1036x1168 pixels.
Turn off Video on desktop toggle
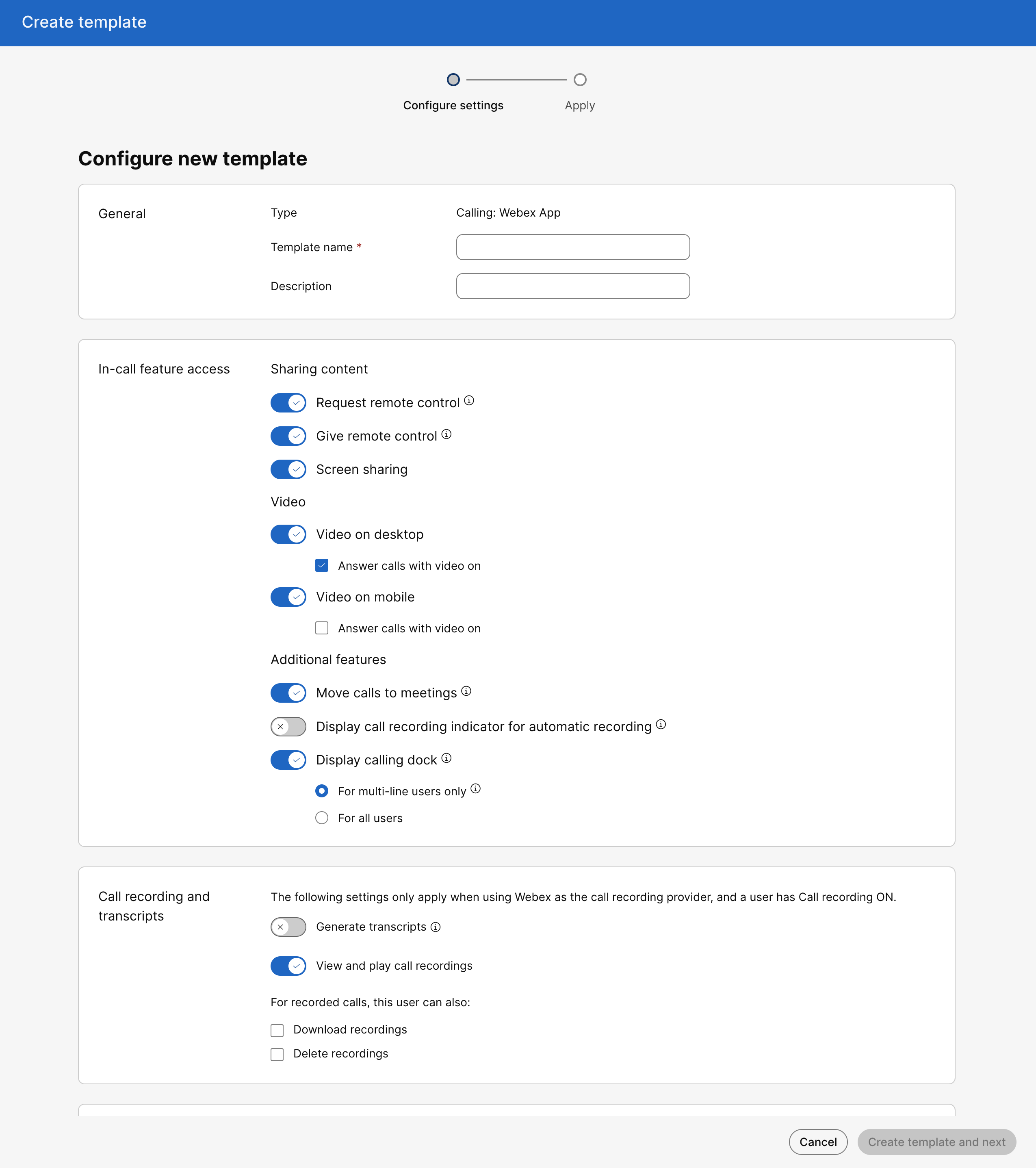288,535
